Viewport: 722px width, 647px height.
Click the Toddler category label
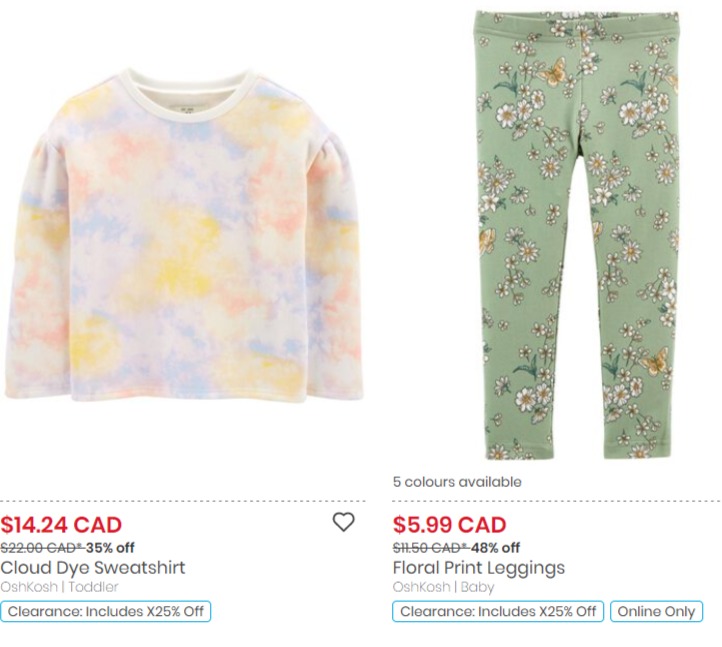93,587
